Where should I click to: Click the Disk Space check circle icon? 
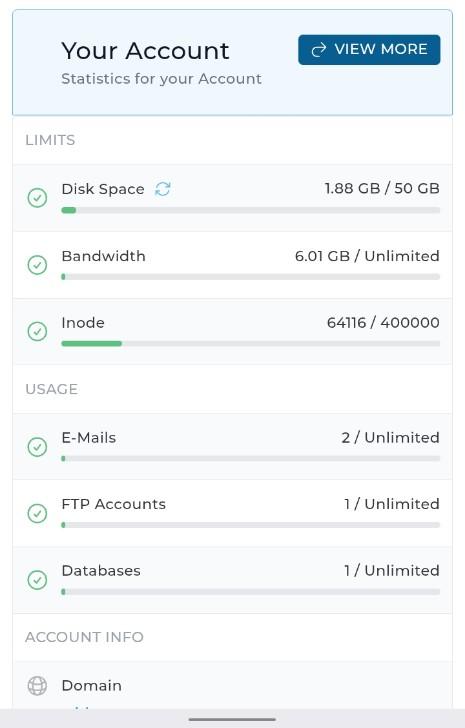[x=37, y=198]
